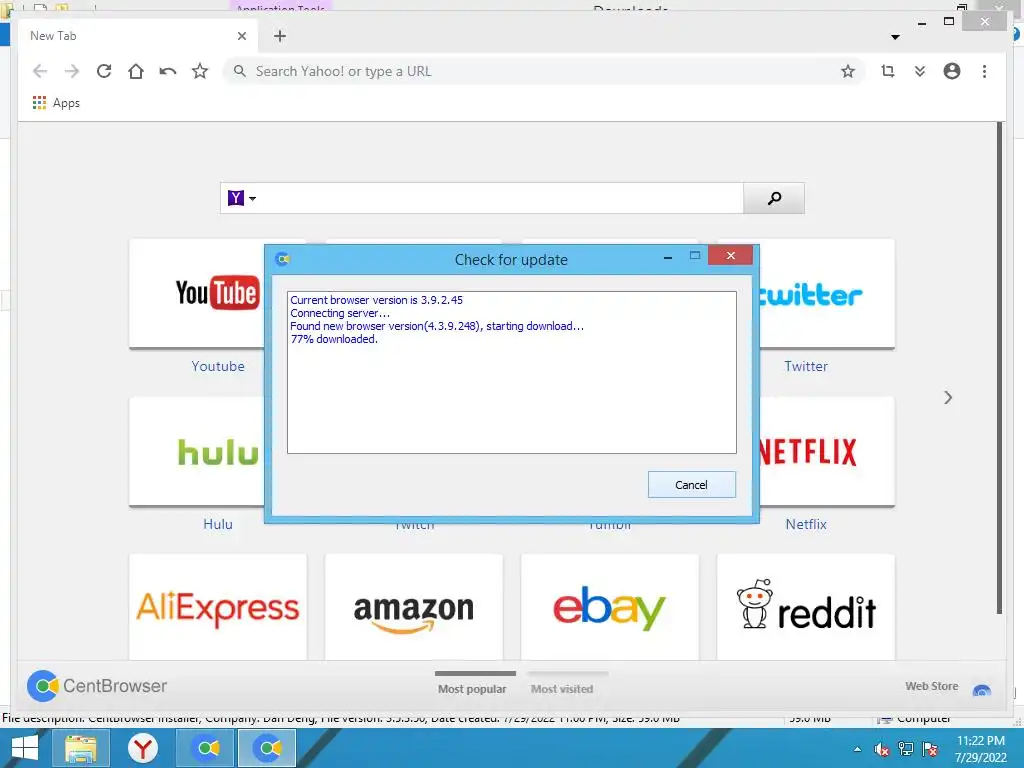This screenshot has height=768, width=1024.
Task: Click the magnifier search button
Action: coord(774,198)
